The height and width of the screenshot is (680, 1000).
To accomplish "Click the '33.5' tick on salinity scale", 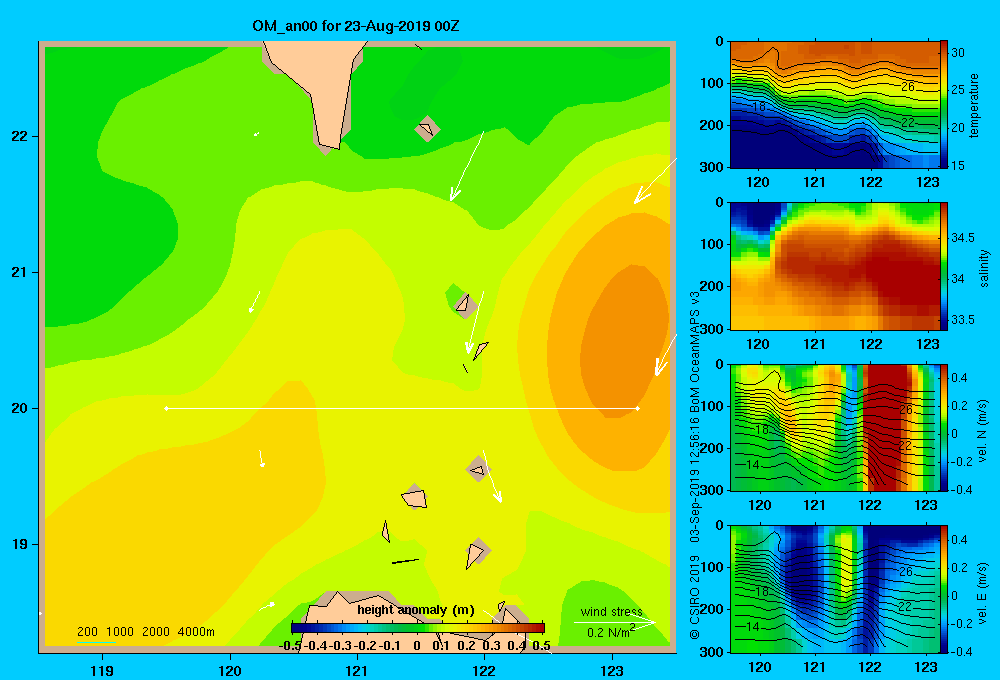I will 962,320.
